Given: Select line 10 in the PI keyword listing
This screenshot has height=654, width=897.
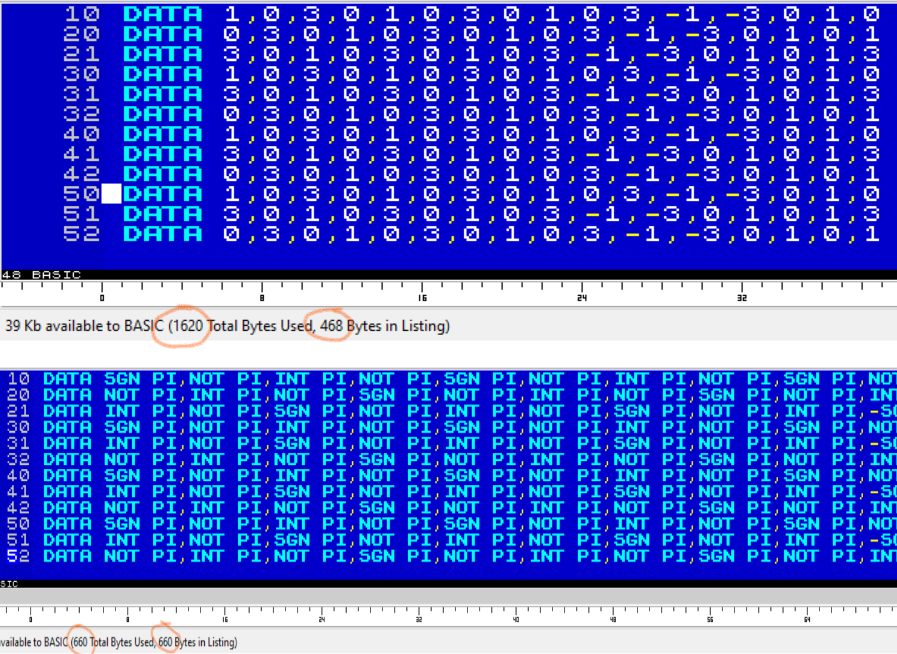Looking at the screenshot, I should (x=451, y=379).
